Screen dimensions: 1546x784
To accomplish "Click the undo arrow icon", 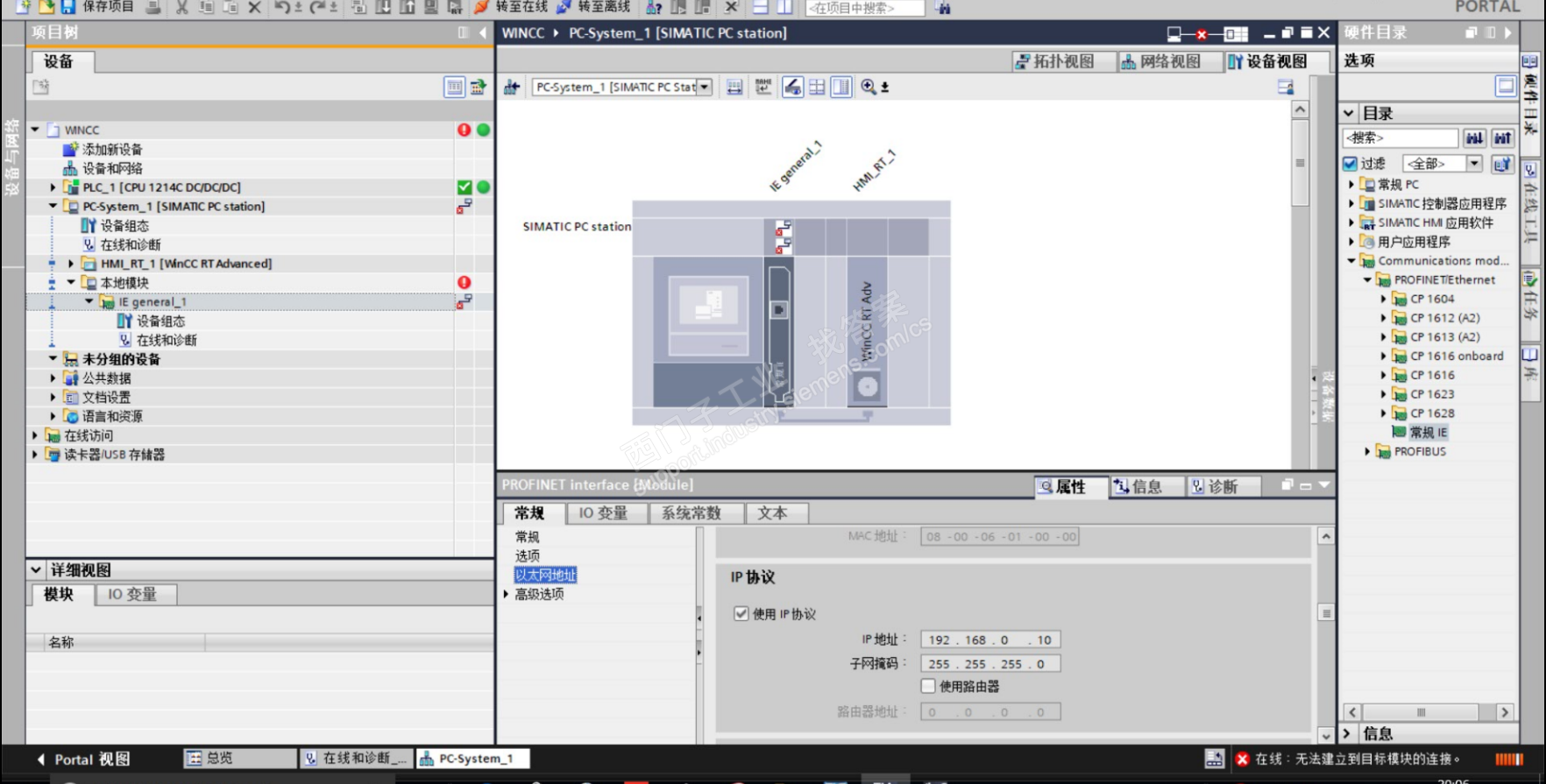I will [282, 7].
